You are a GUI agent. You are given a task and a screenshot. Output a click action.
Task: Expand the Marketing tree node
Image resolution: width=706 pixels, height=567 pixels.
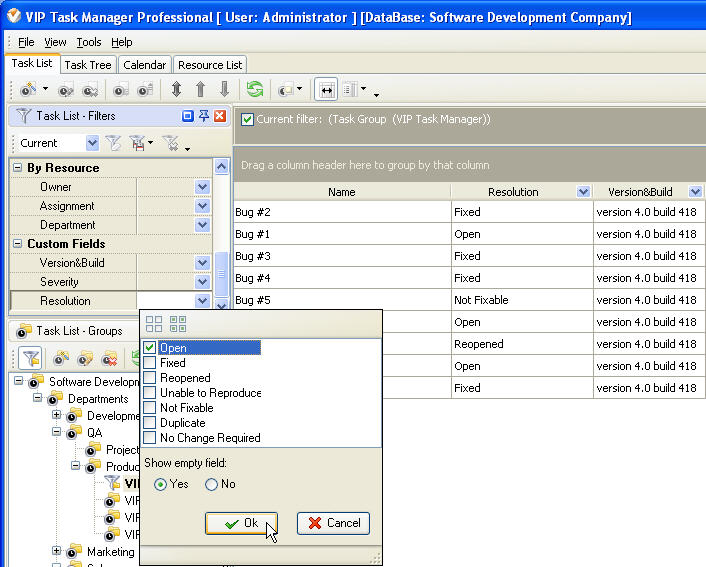56,550
